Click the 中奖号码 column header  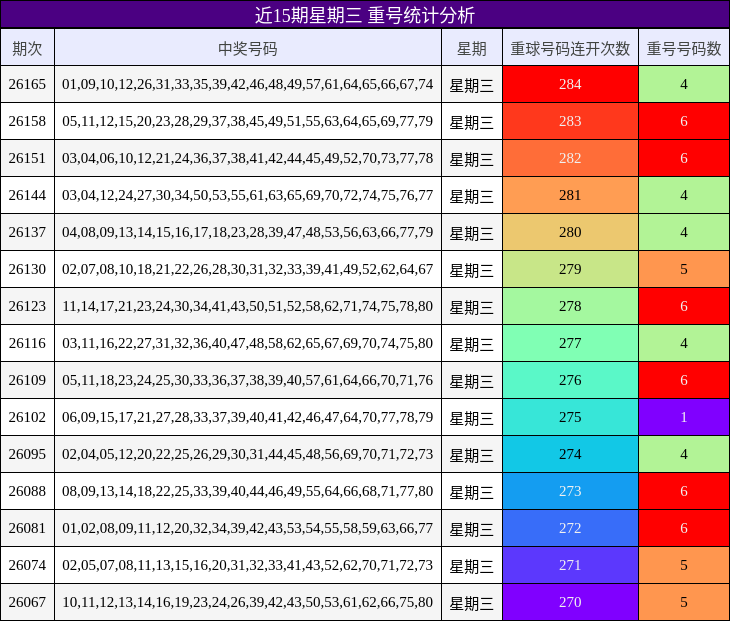pos(248,48)
